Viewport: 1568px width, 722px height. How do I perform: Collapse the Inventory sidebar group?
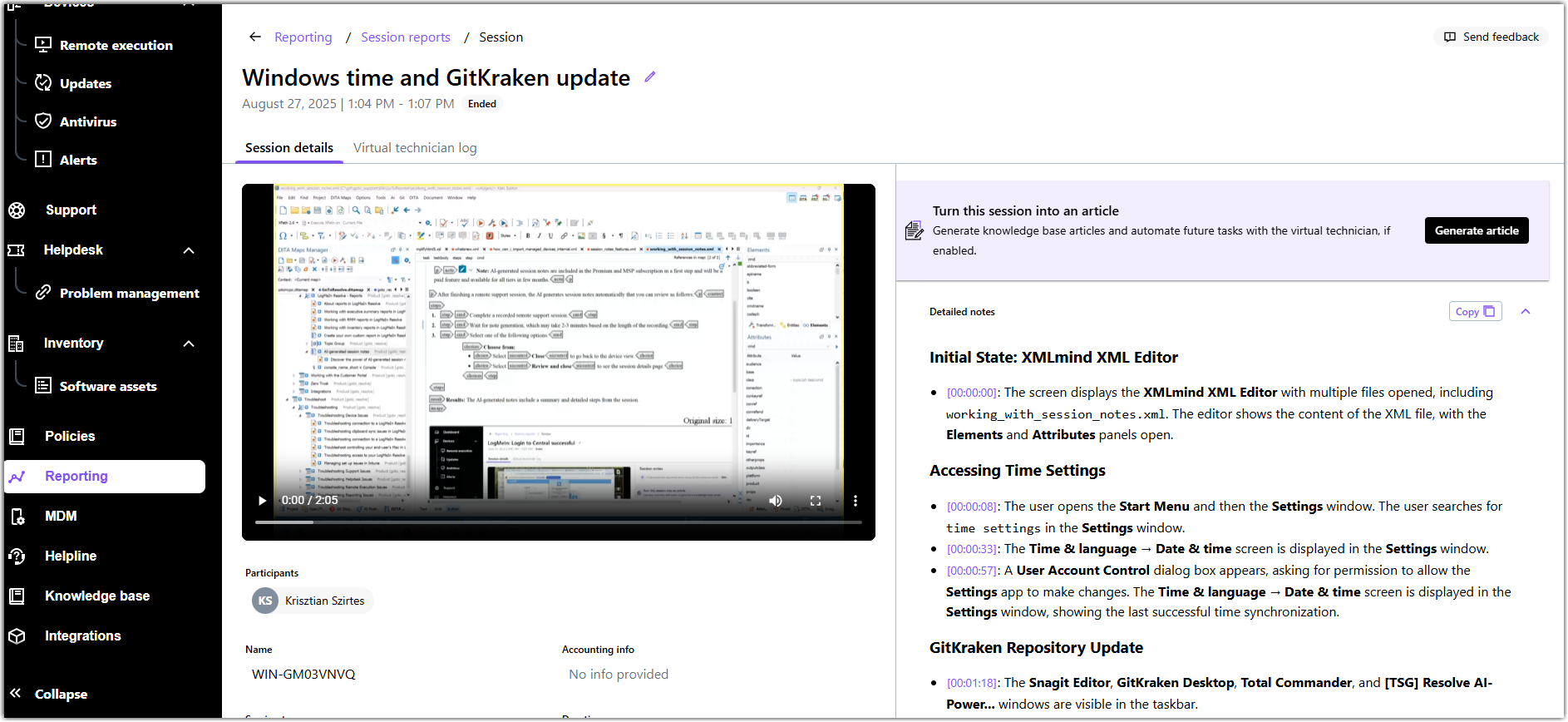(189, 344)
